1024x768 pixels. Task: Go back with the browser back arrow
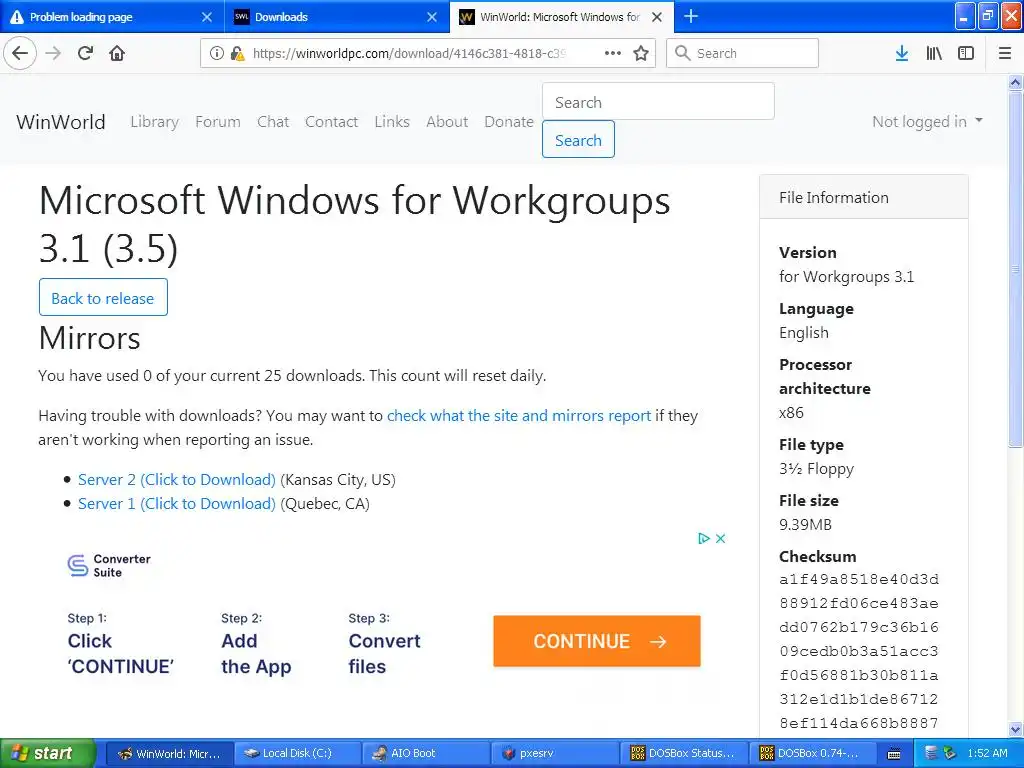[x=20, y=54]
